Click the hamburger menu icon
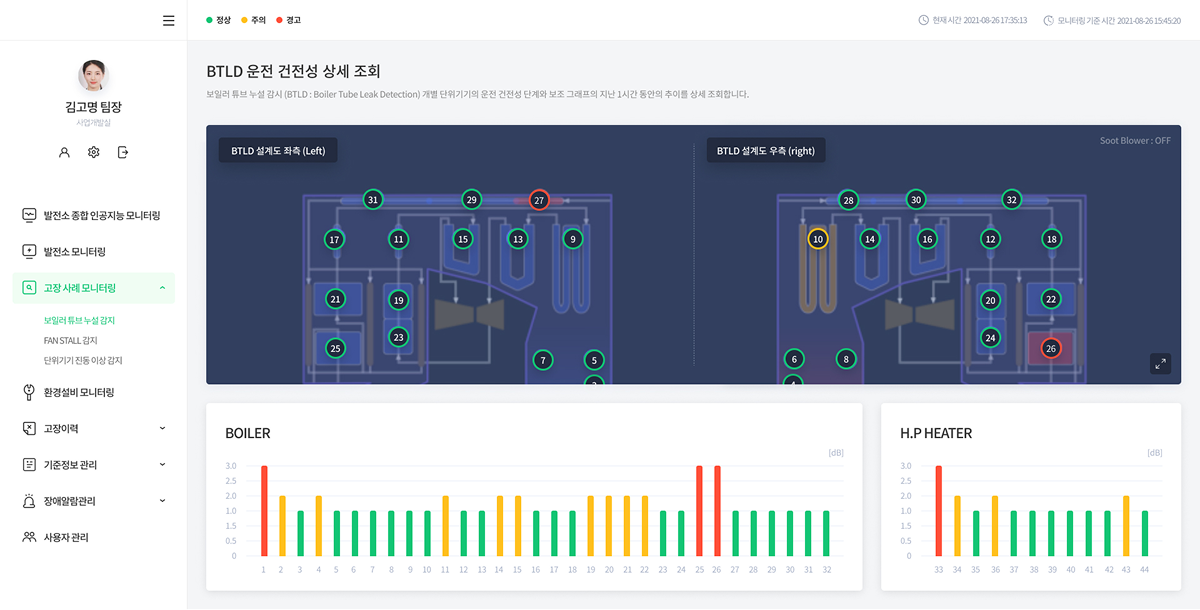The width and height of the screenshot is (1200, 610). (168, 20)
